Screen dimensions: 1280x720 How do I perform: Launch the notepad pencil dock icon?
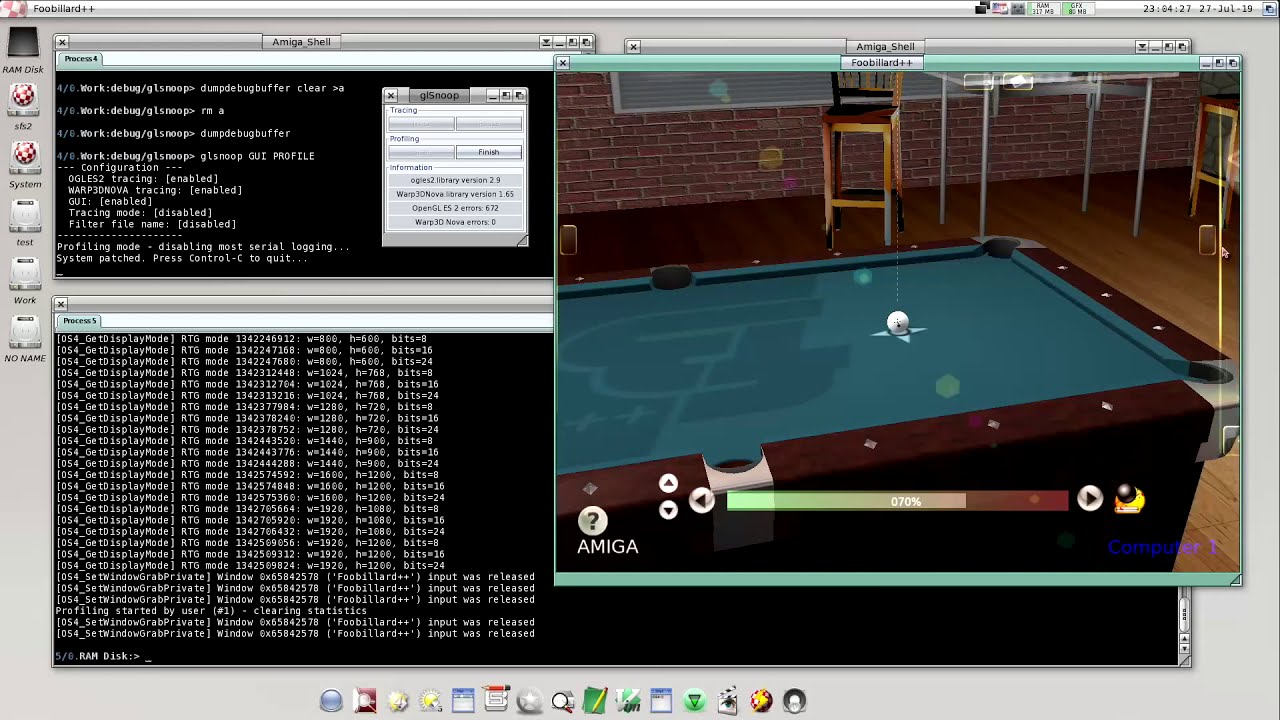[595, 701]
